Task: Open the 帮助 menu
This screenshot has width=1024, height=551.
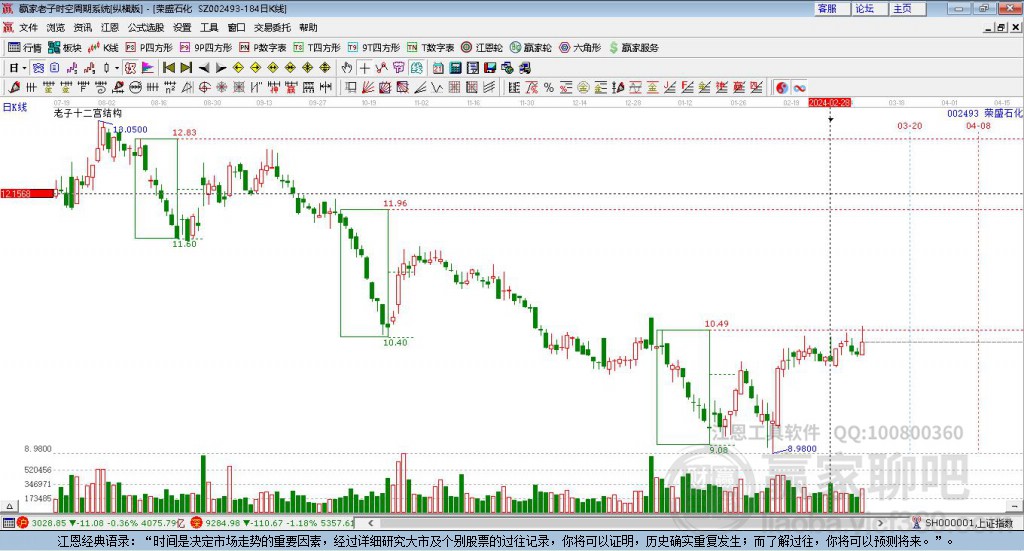Action: point(308,27)
